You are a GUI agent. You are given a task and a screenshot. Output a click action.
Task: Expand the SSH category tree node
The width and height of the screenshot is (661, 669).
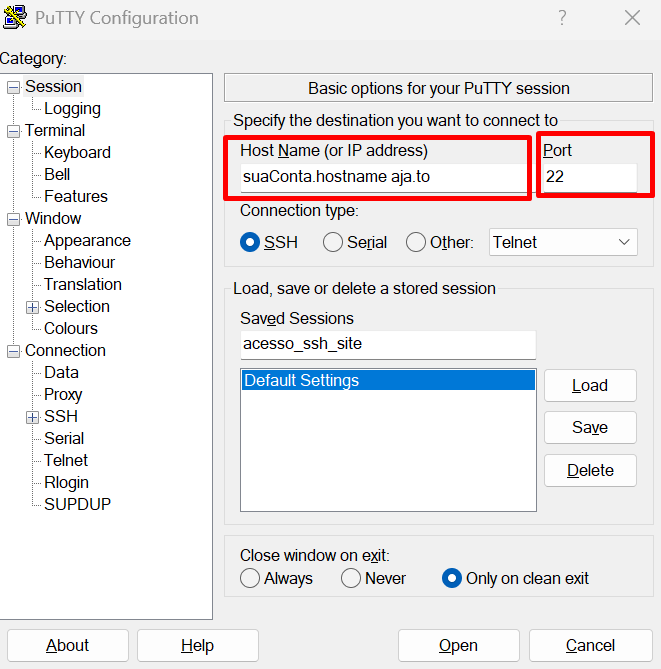pos(33,417)
